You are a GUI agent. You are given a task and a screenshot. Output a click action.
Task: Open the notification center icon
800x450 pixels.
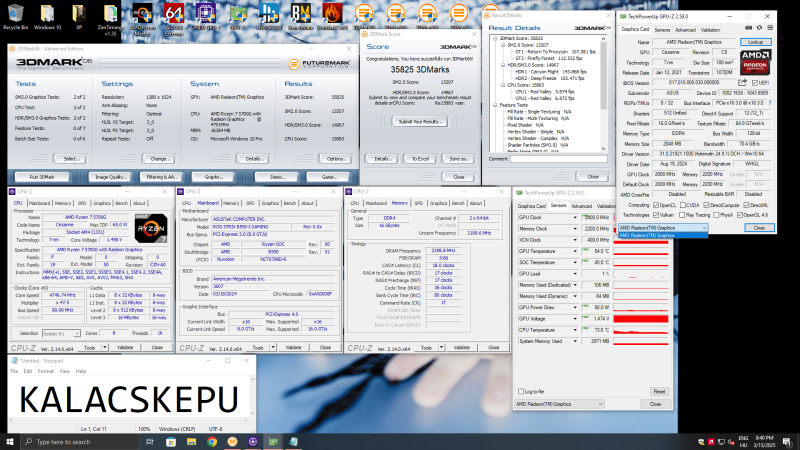coord(788,442)
